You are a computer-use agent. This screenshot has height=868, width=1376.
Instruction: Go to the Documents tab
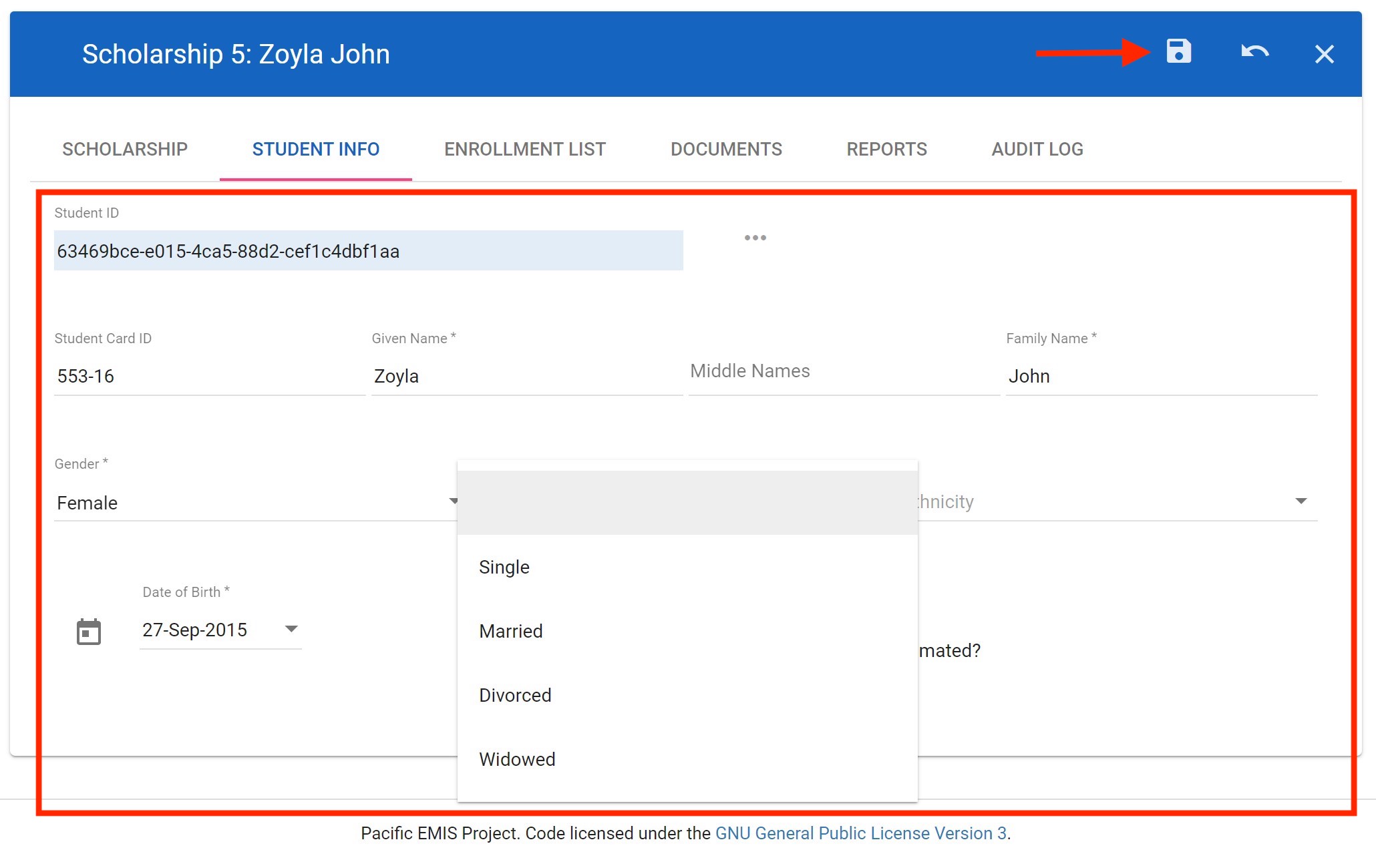[726, 149]
